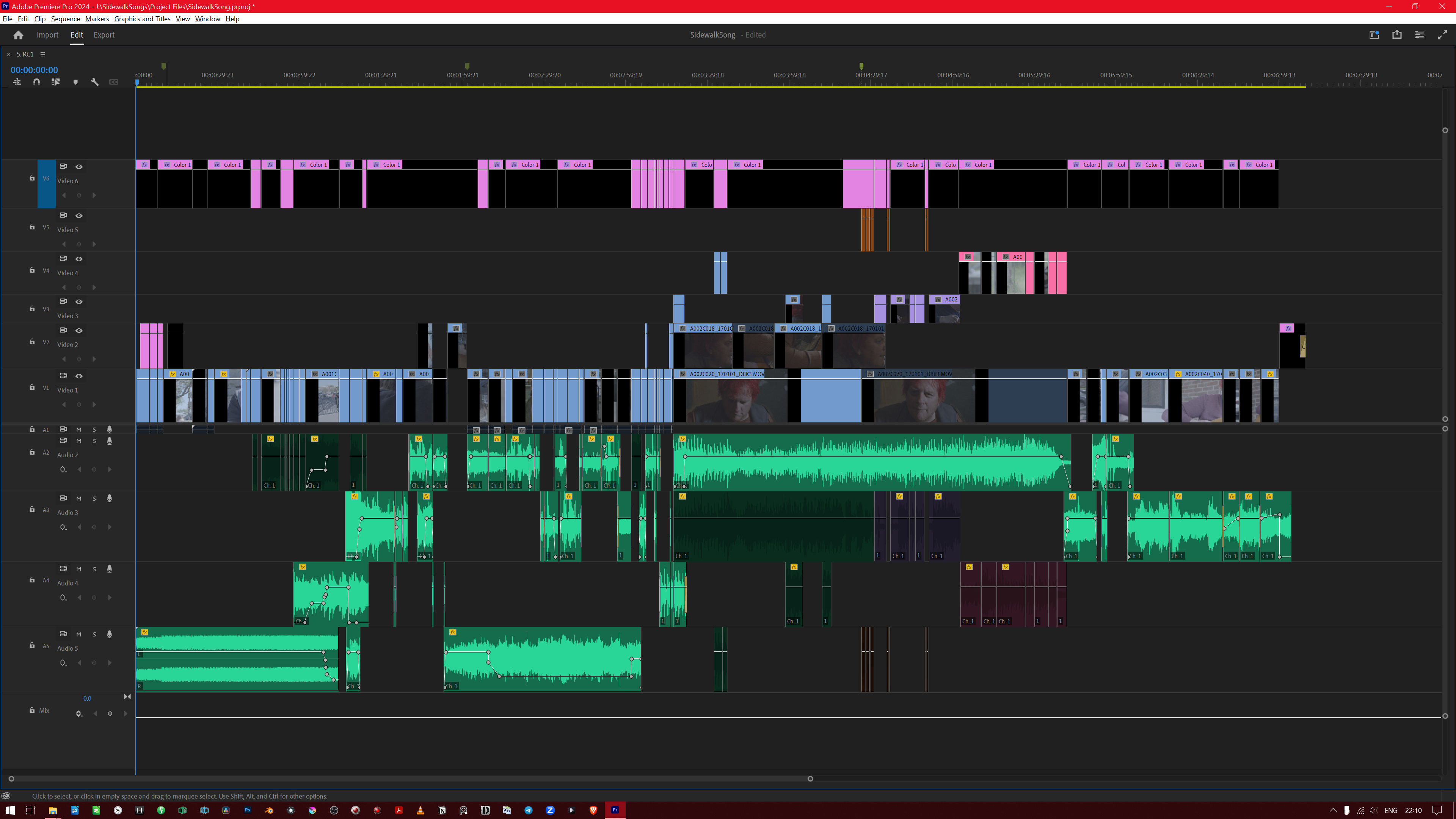Image resolution: width=1456 pixels, height=819 pixels.
Task: Toggle the Snap in Timeline magnet icon
Action: coord(36,82)
